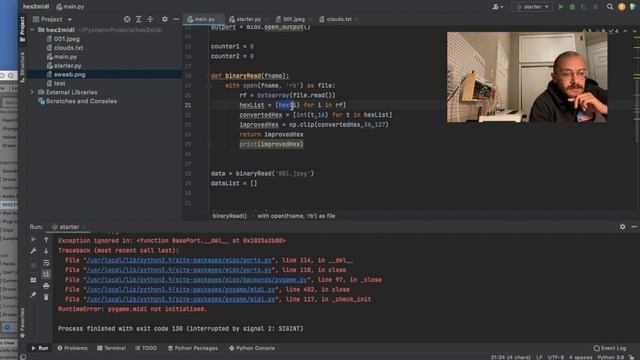This screenshot has height=360, width=640.
Task: Hide the Project panel with minus icon
Action: pyautogui.click(x=176, y=19)
